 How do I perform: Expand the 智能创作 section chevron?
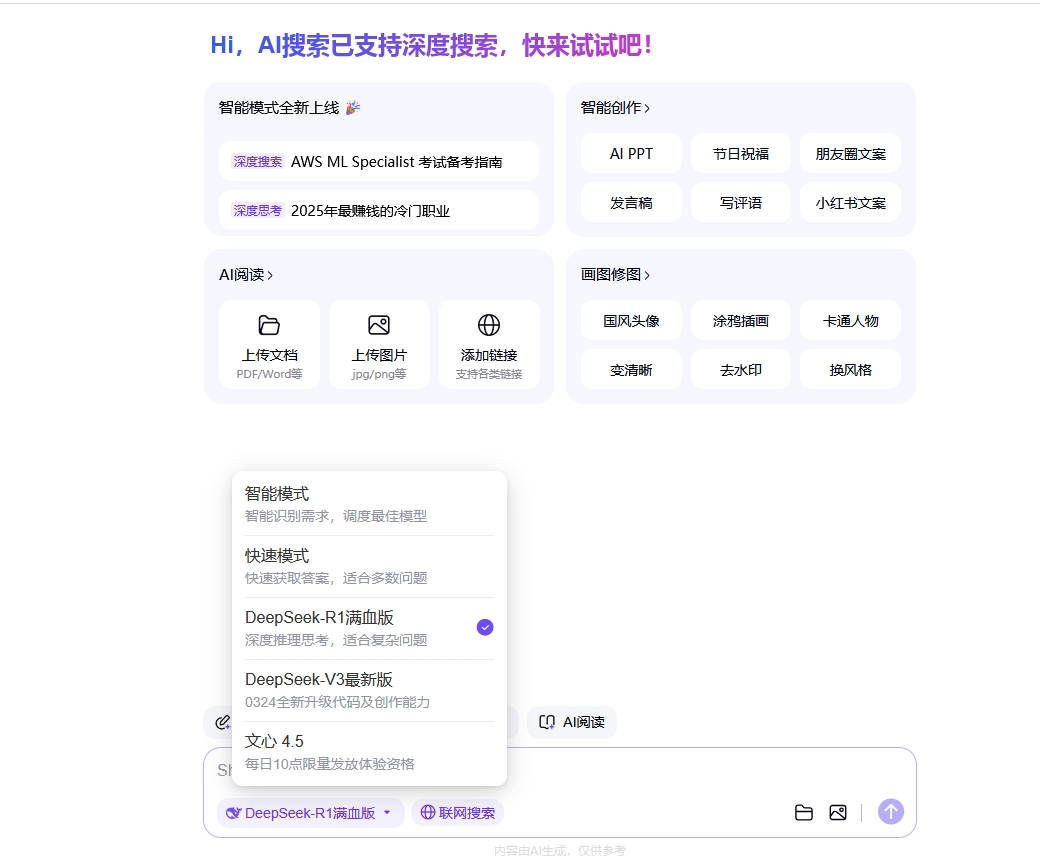coord(647,108)
